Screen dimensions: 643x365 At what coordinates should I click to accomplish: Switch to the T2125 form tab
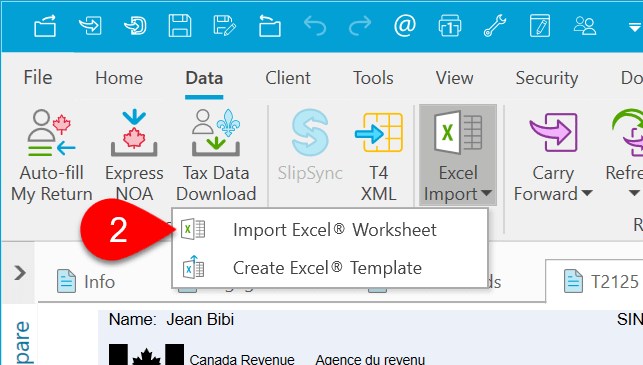click(x=601, y=281)
